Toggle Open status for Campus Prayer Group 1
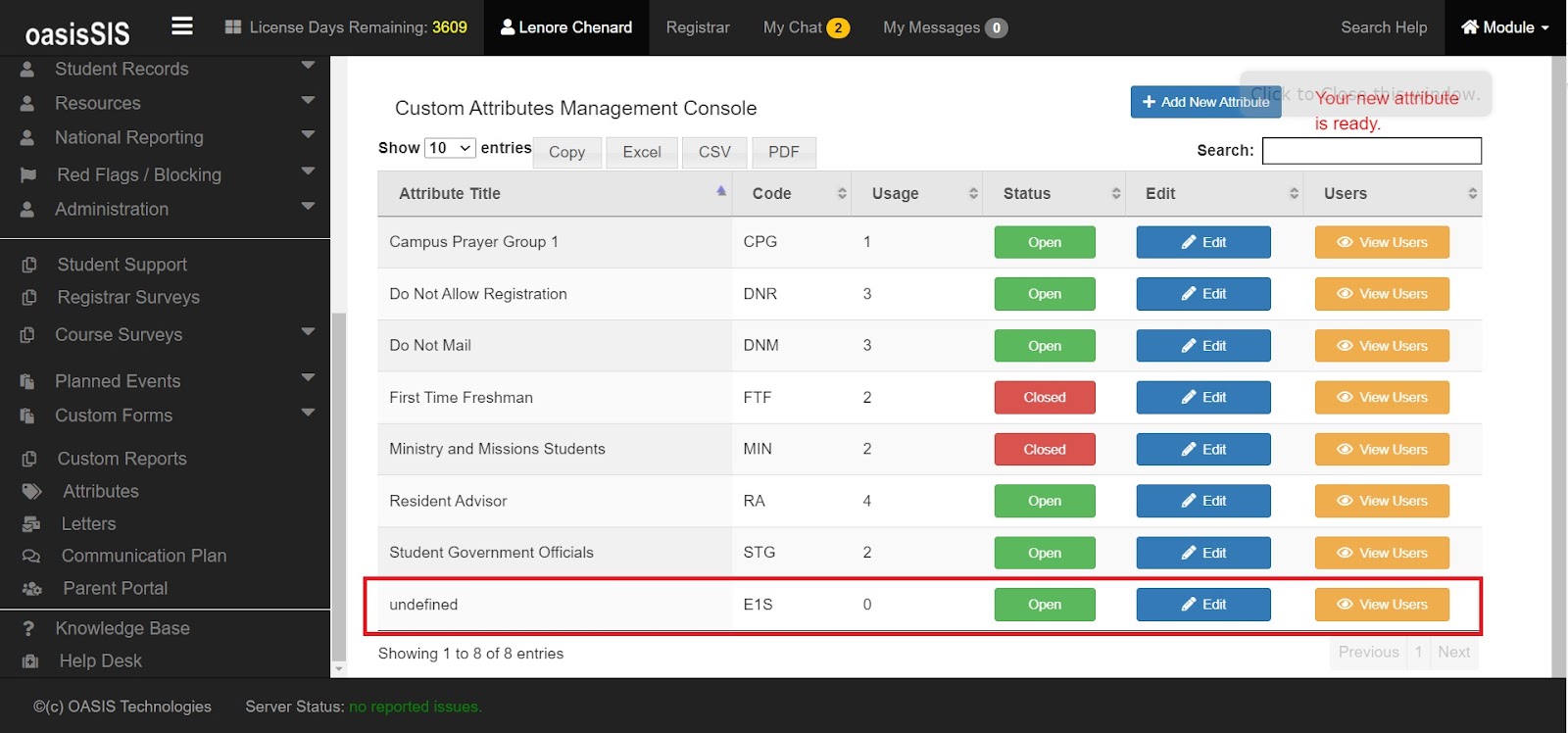 (1045, 242)
